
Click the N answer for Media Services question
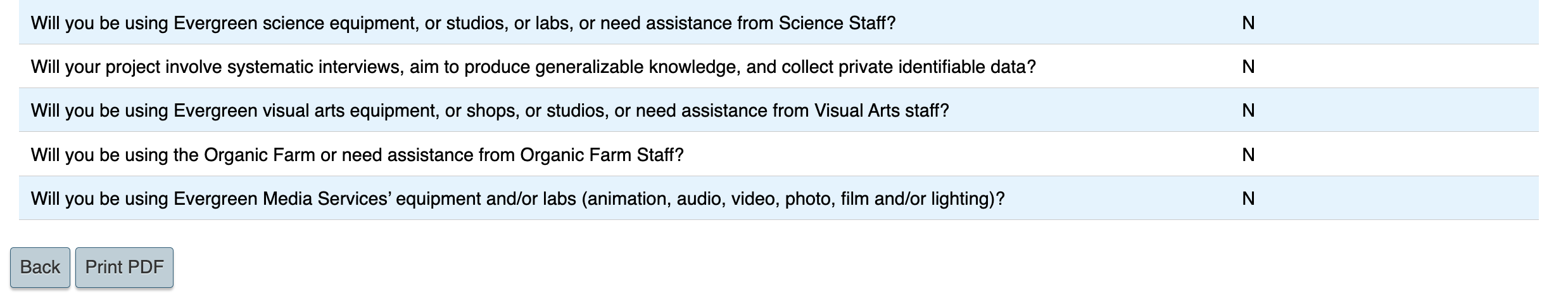click(1248, 199)
